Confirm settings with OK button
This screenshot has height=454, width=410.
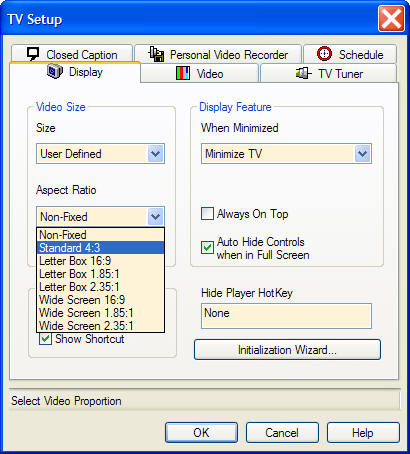tap(201, 433)
